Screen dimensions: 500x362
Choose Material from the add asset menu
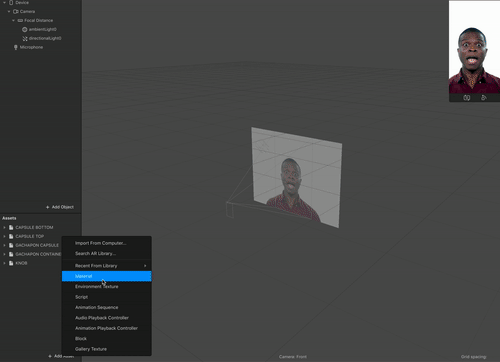click(106, 276)
